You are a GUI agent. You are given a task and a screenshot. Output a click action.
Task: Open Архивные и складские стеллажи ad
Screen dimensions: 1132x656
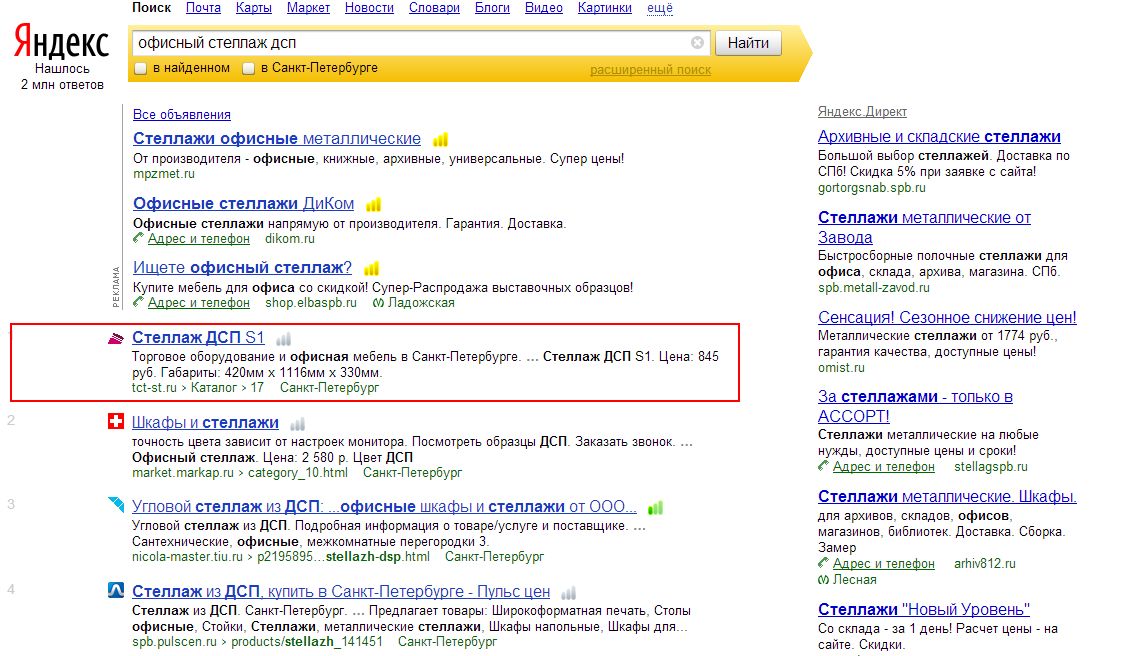(x=939, y=136)
